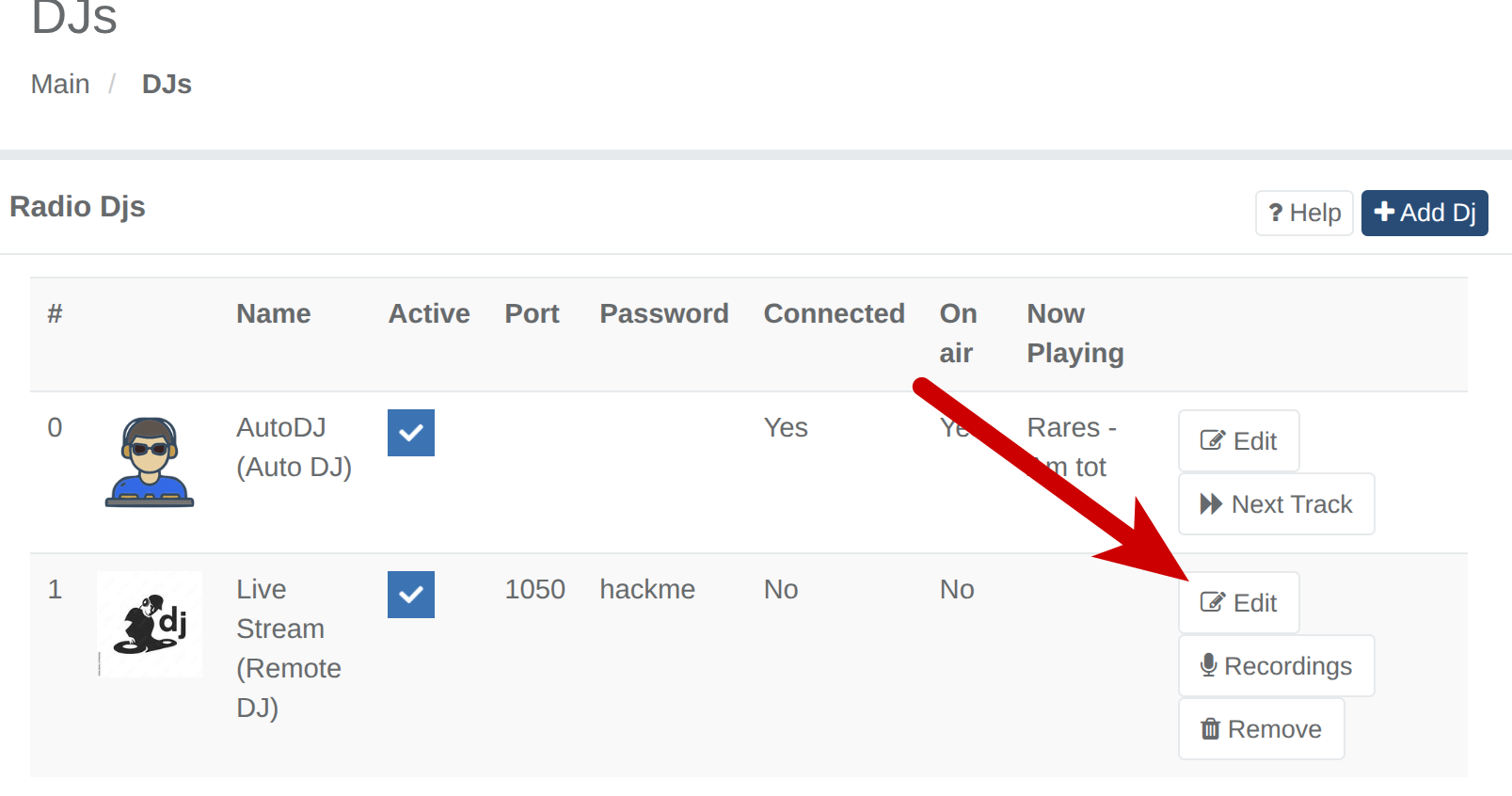This screenshot has width=1512, height=796.
Task: Click the Add Dj button
Action: (x=1424, y=213)
